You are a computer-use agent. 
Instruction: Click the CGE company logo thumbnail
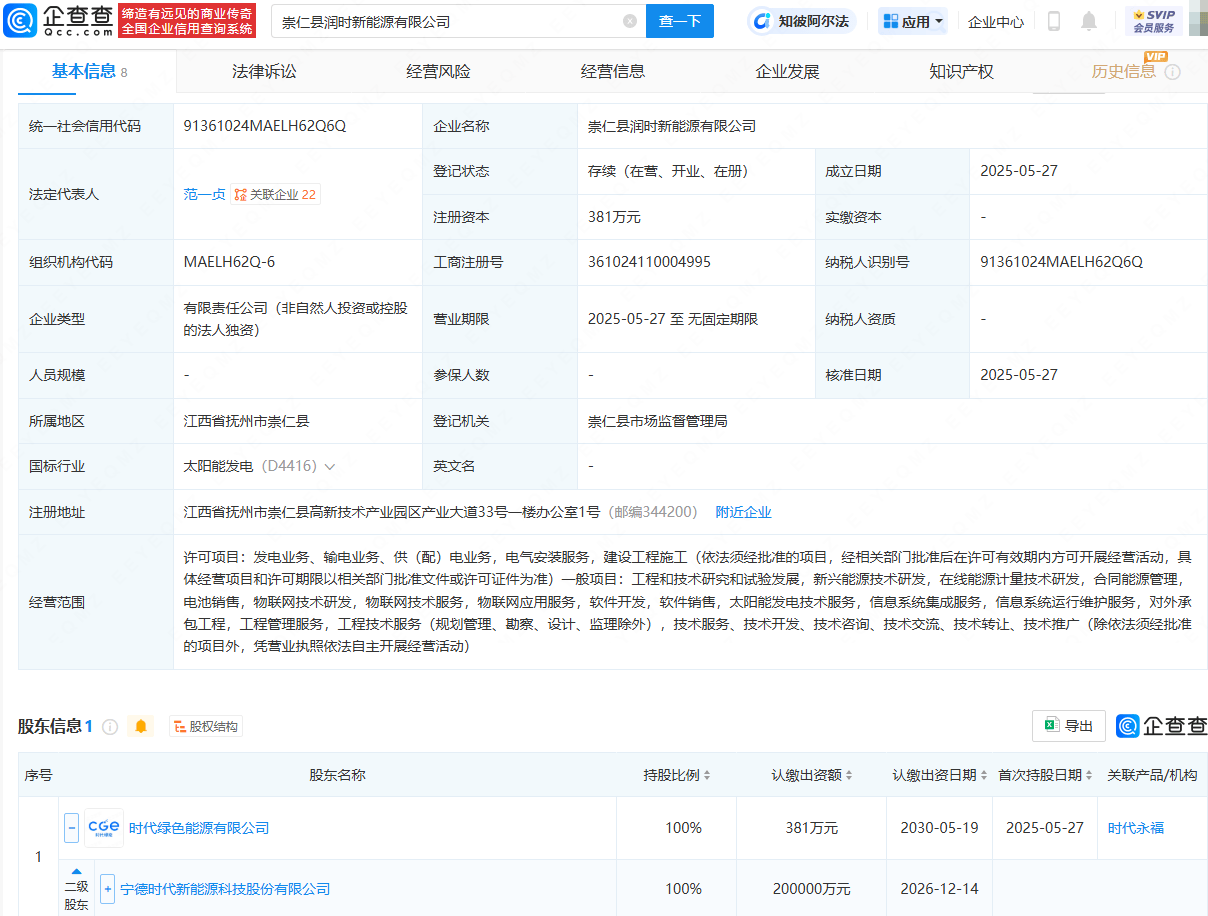pyautogui.click(x=104, y=828)
